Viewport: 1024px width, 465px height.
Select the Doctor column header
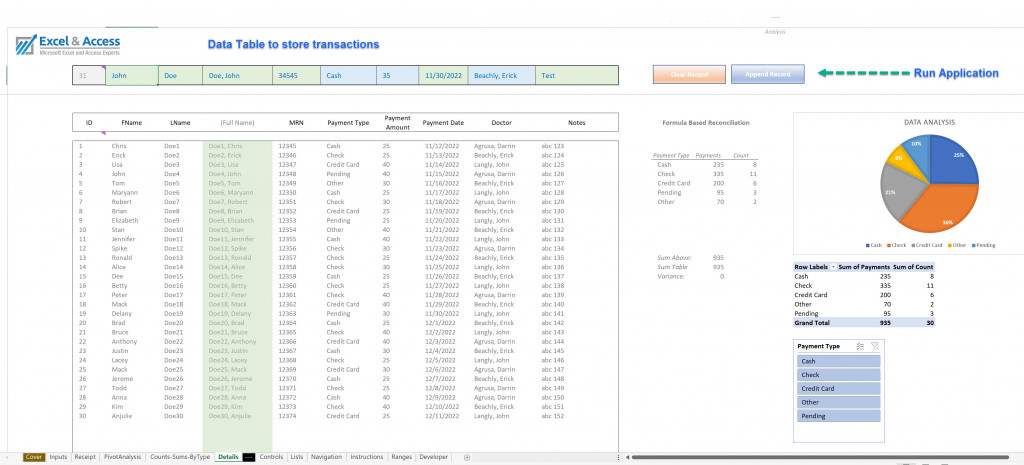coord(502,122)
